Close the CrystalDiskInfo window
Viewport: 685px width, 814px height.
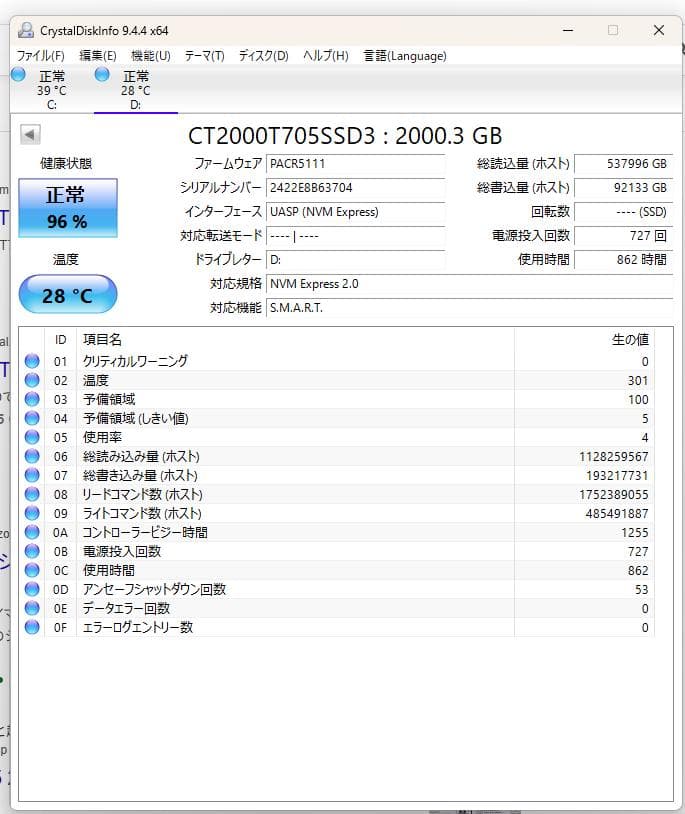point(659,31)
